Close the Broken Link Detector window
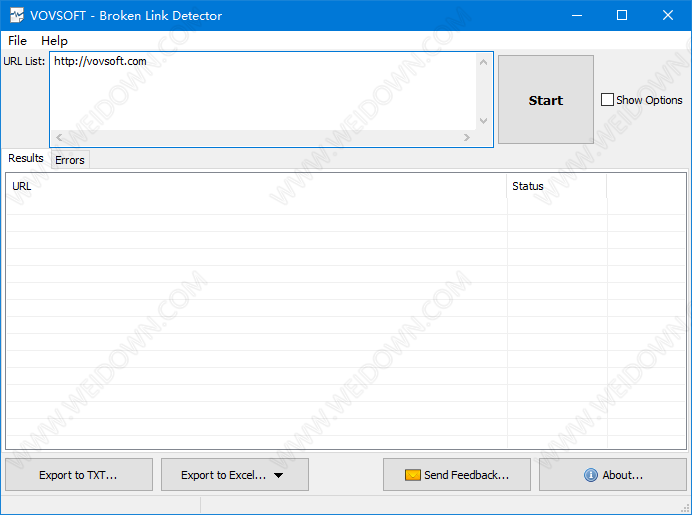Viewport: 692px width, 515px height. [668, 15]
